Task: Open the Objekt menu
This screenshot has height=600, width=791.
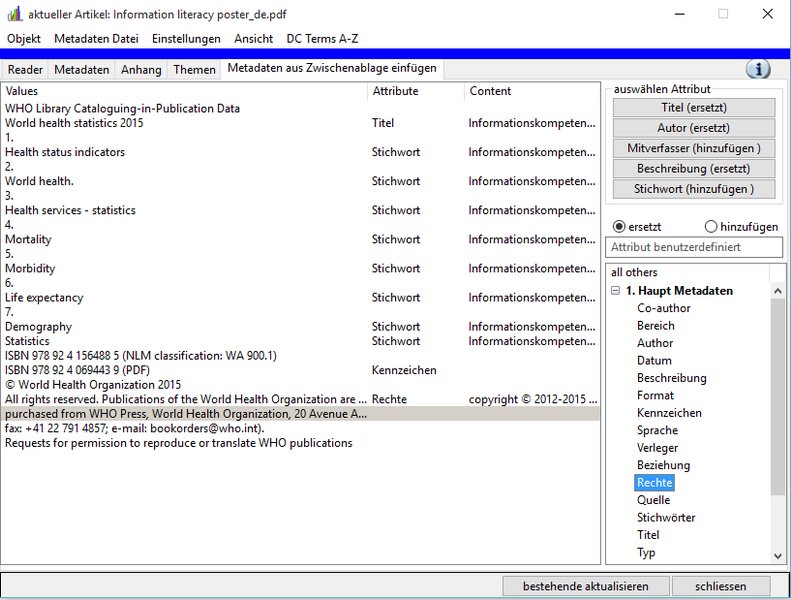Action: (x=24, y=39)
